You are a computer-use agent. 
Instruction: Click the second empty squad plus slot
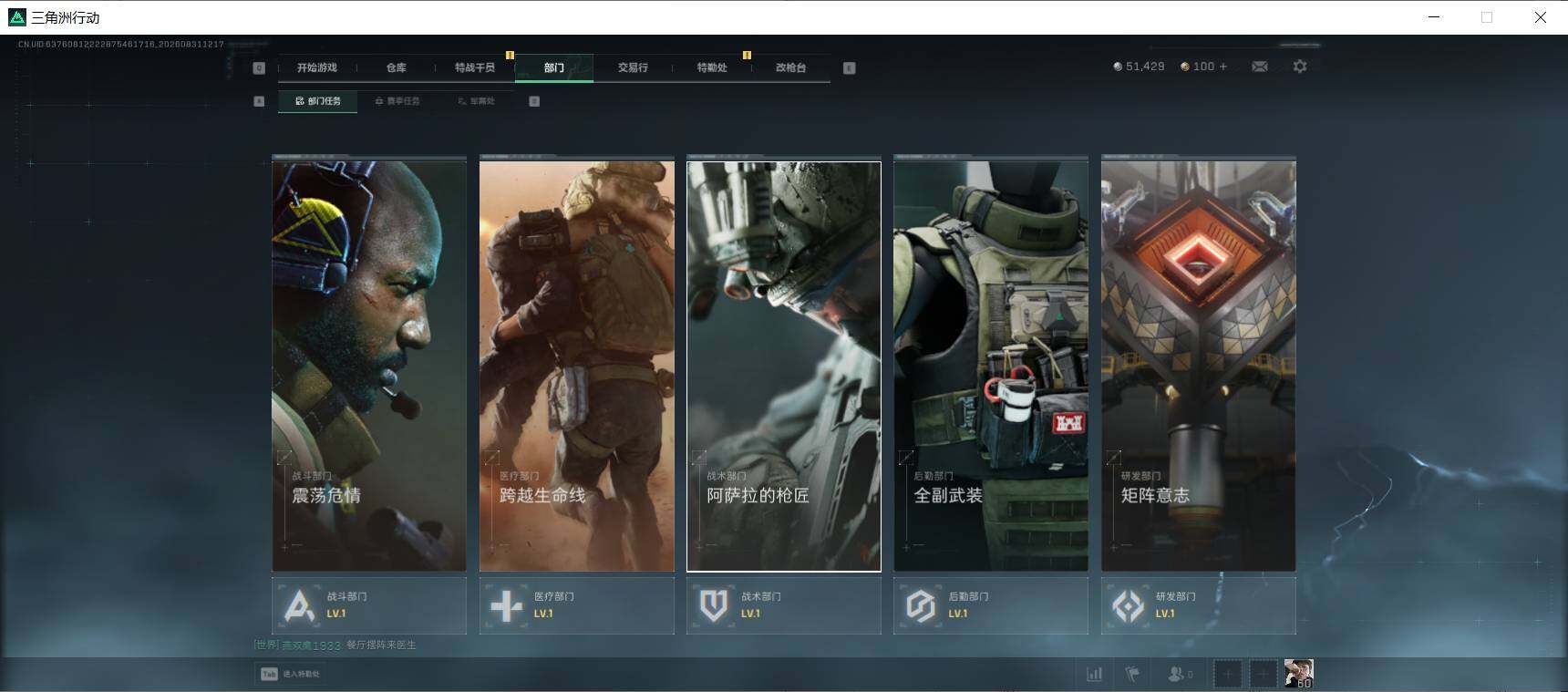[x=1264, y=674]
